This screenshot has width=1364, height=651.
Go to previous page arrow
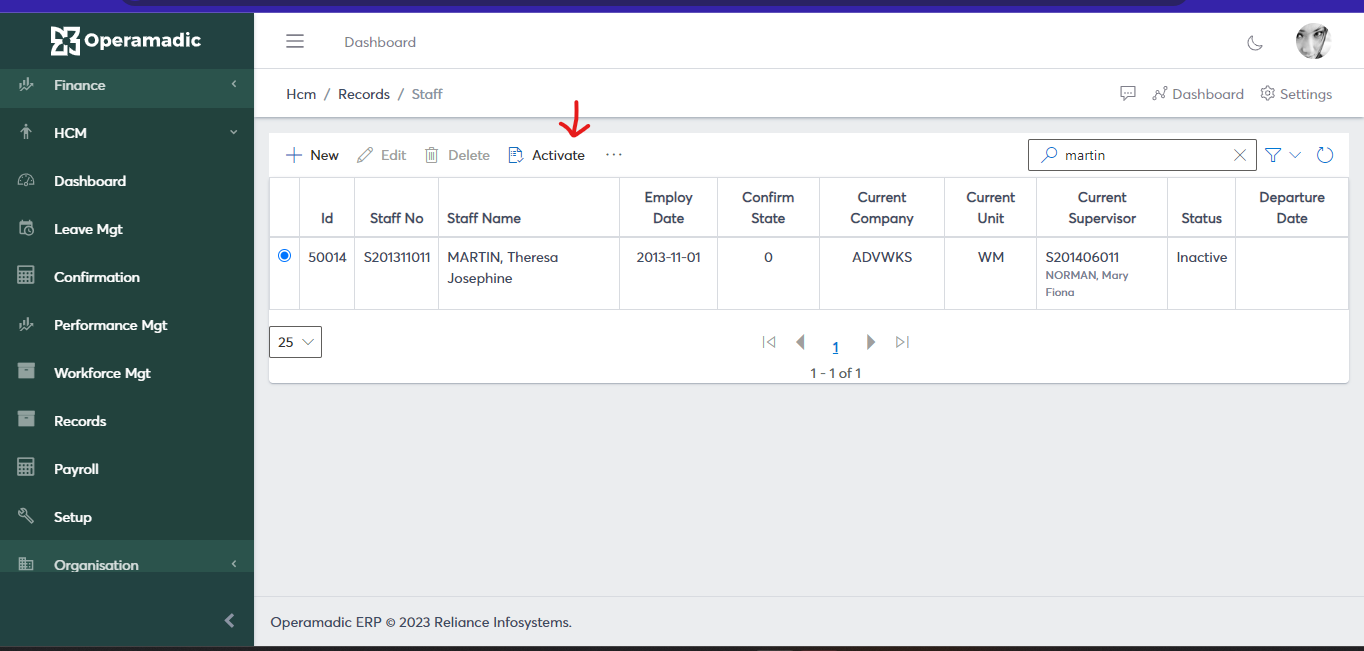800,342
